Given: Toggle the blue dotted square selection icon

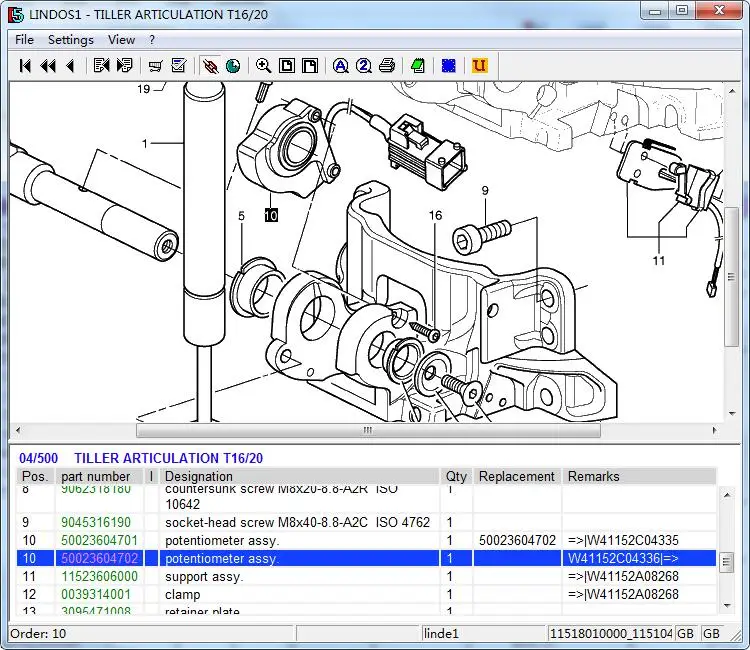Looking at the screenshot, I should coord(449,66).
